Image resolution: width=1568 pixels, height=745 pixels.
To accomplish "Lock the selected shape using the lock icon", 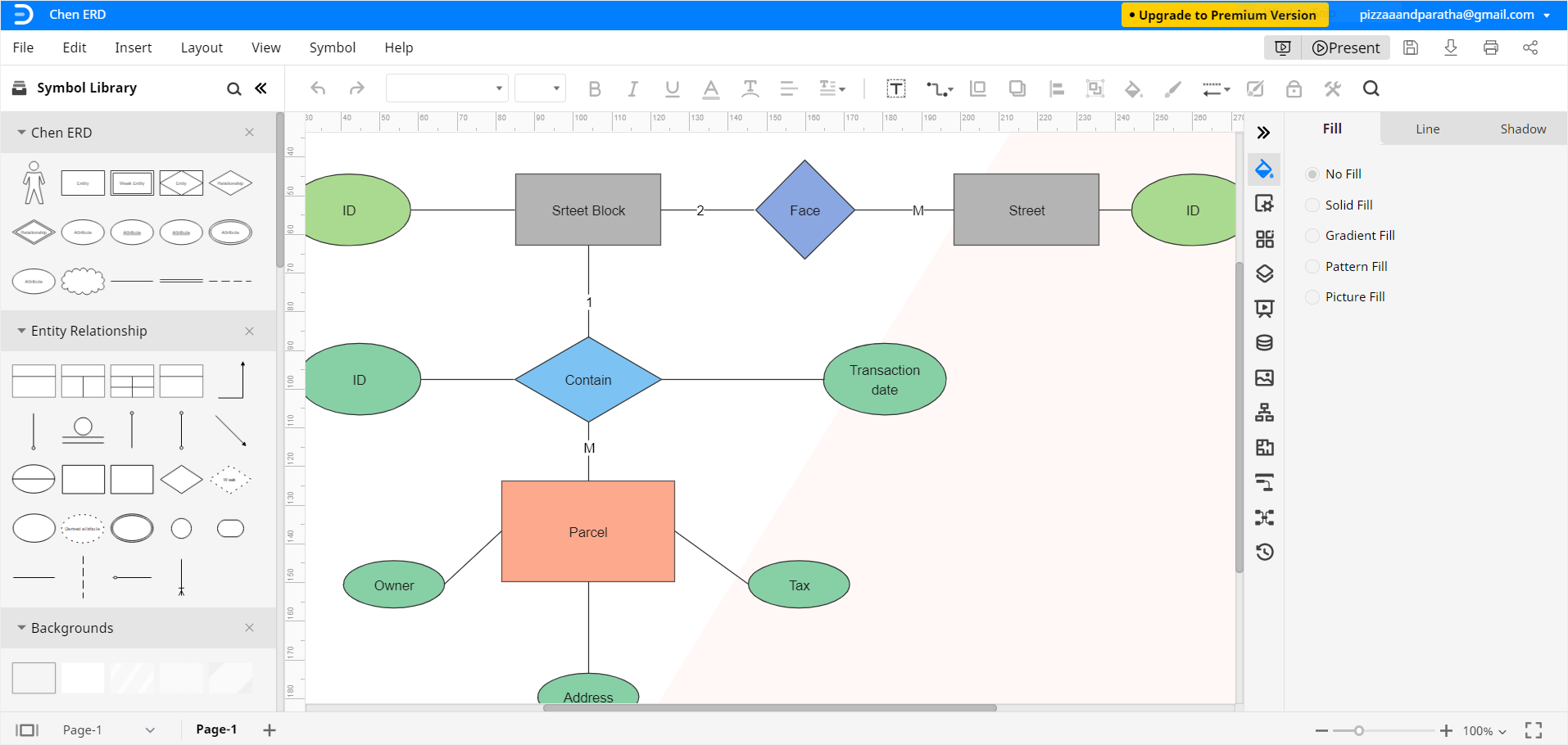I will tap(1294, 88).
